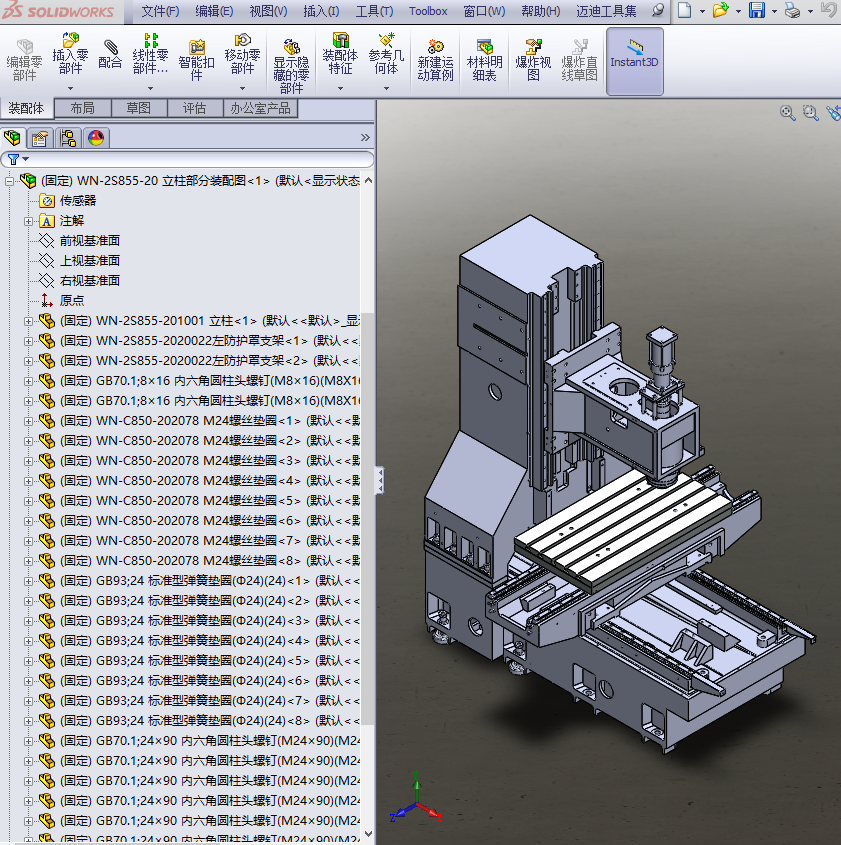Image resolution: width=841 pixels, height=845 pixels.
Task: Click the Zoom to Fit magnifier icon
Action: tap(788, 113)
